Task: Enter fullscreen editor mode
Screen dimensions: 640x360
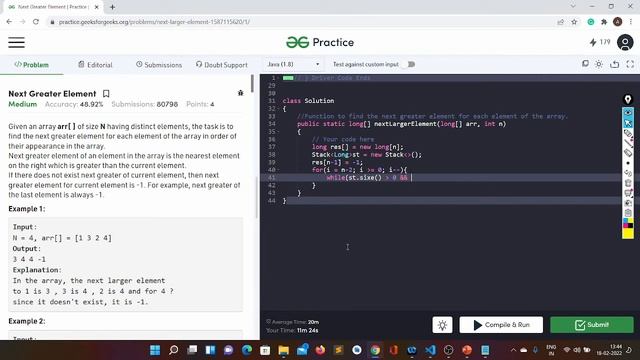Action: point(630,64)
